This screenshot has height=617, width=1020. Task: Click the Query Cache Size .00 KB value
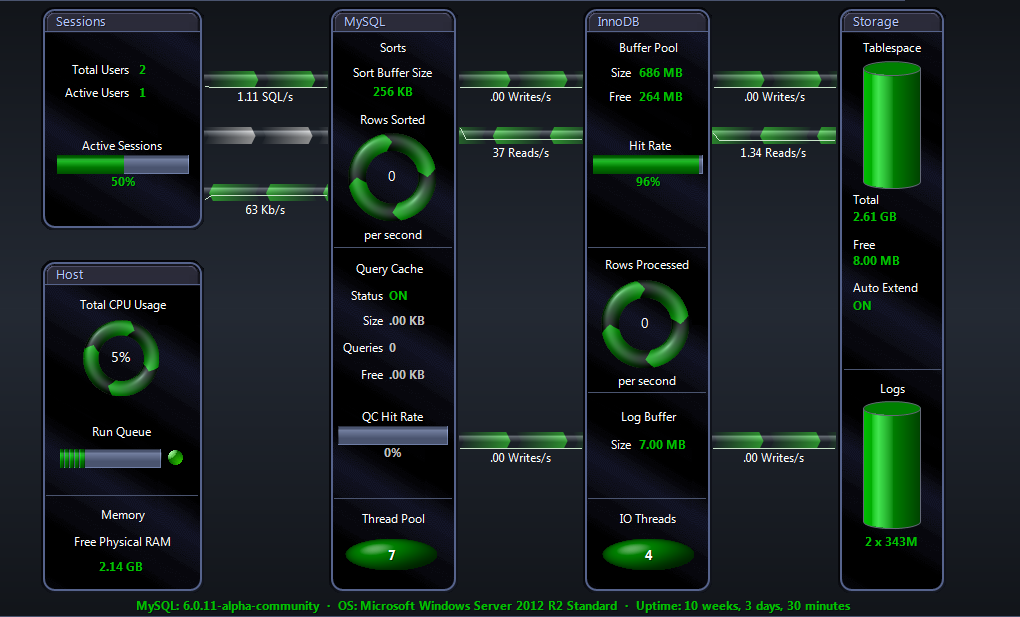pos(407,321)
